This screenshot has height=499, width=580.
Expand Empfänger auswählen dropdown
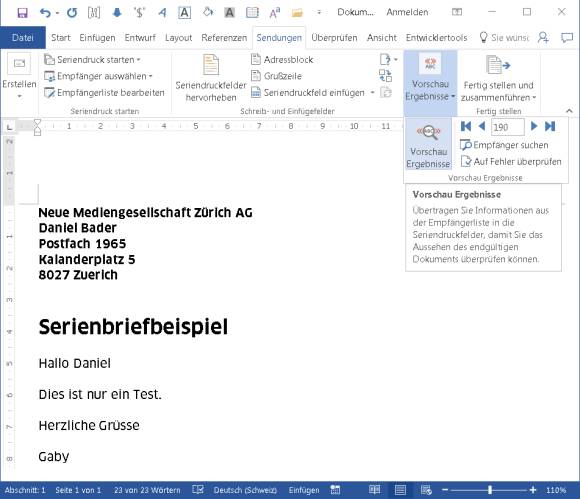[98, 76]
